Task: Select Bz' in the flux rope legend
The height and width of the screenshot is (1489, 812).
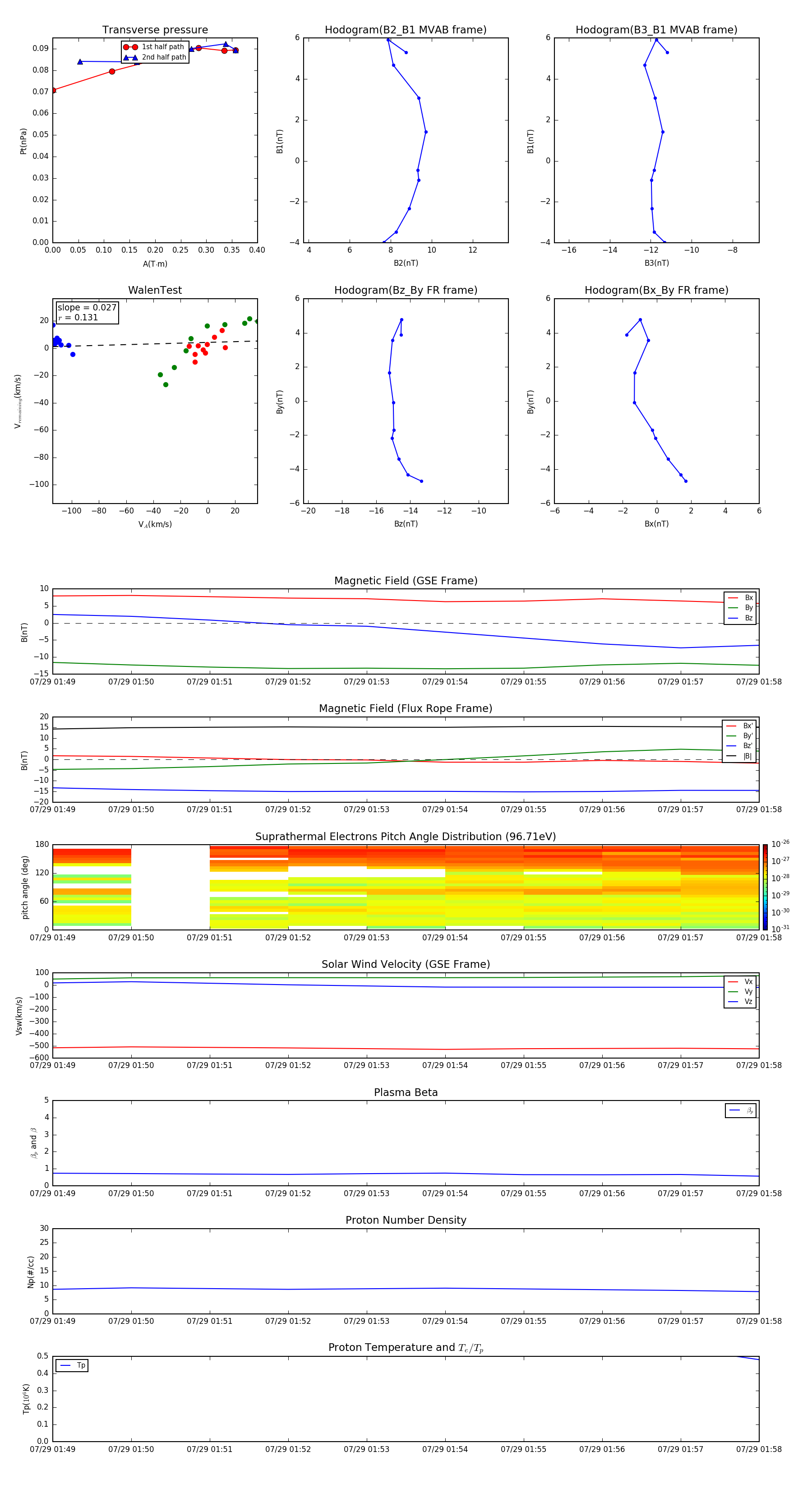Action: click(739, 746)
